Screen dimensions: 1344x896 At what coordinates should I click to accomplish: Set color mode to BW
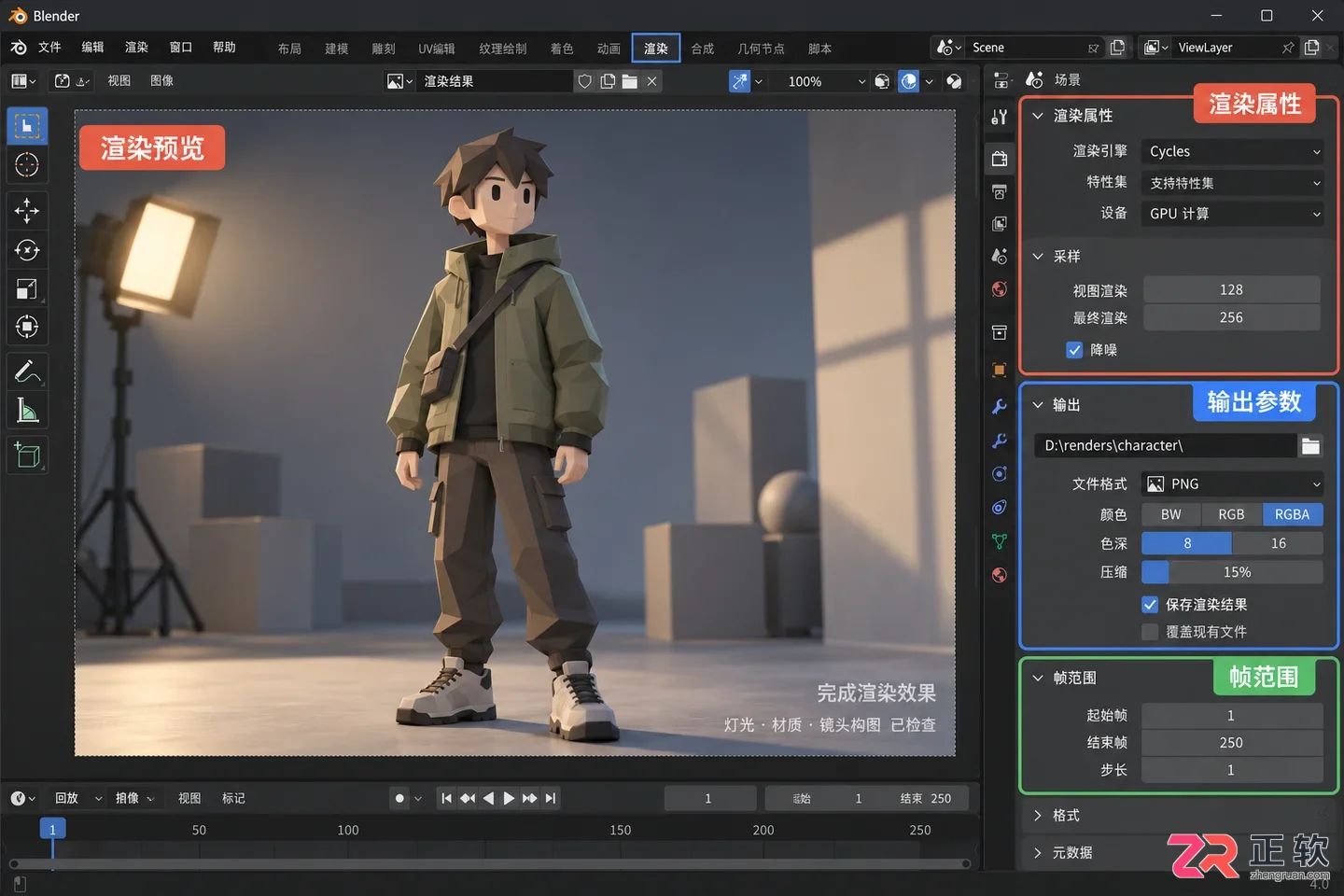click(x=1171, y=514)
